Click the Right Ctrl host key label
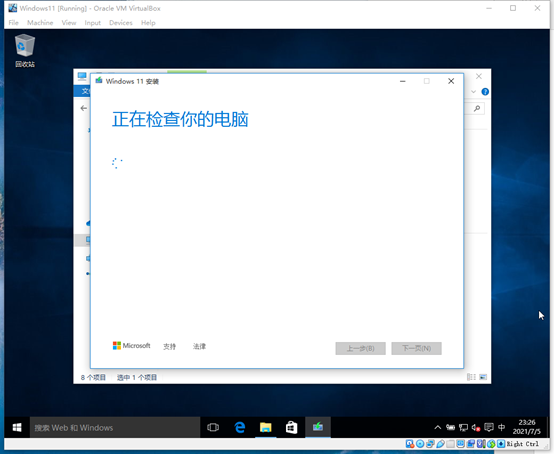Image resolution: width=554 pixels, height=454 pixels. click(523, 444)
